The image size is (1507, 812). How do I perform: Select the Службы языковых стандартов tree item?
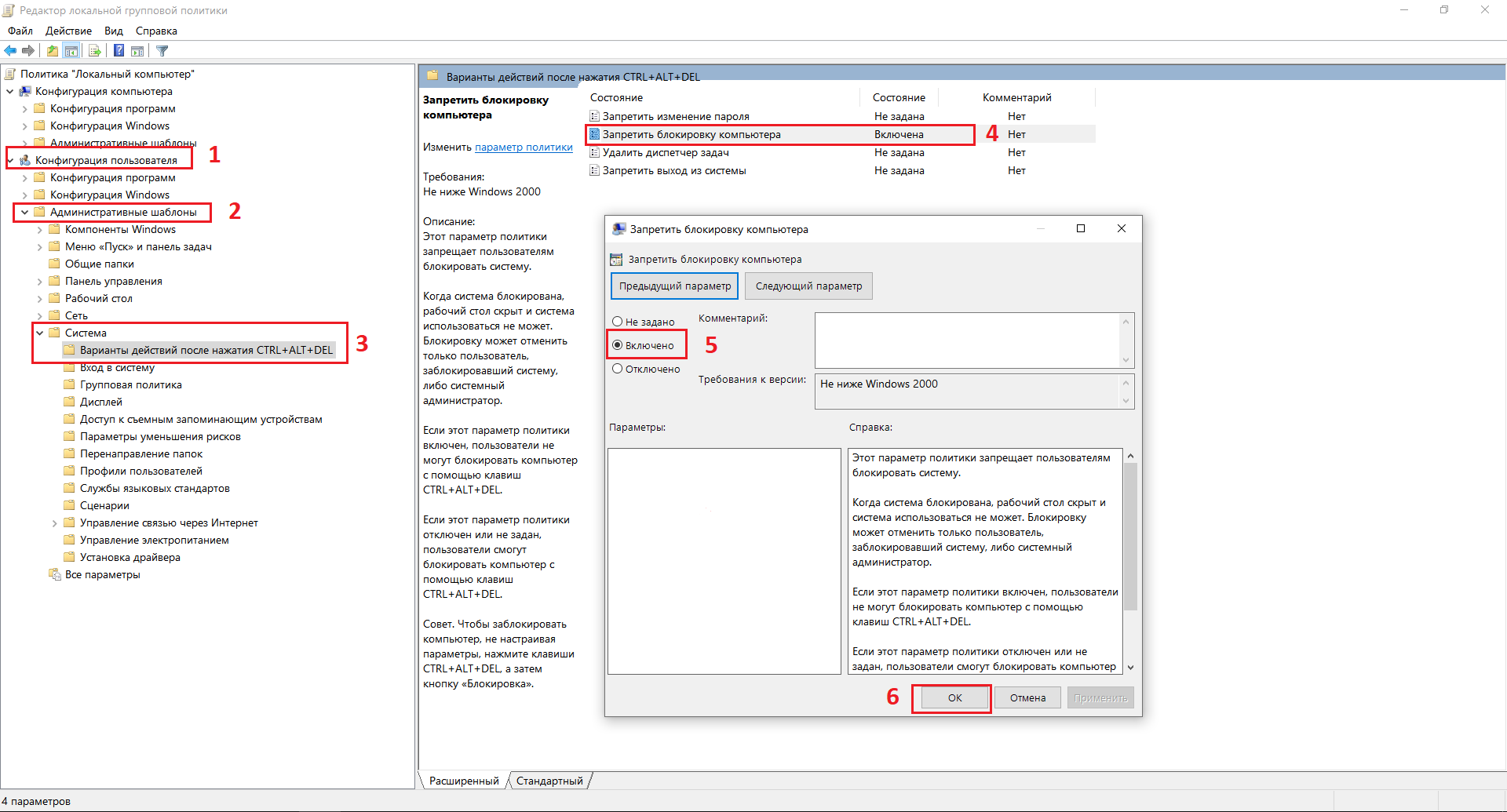pos(155,488)
